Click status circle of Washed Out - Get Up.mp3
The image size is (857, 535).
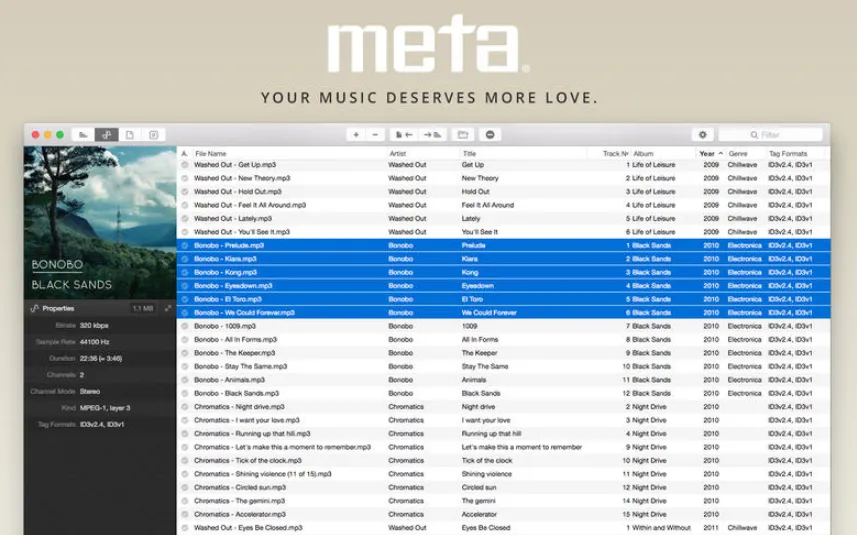(185, 164)
